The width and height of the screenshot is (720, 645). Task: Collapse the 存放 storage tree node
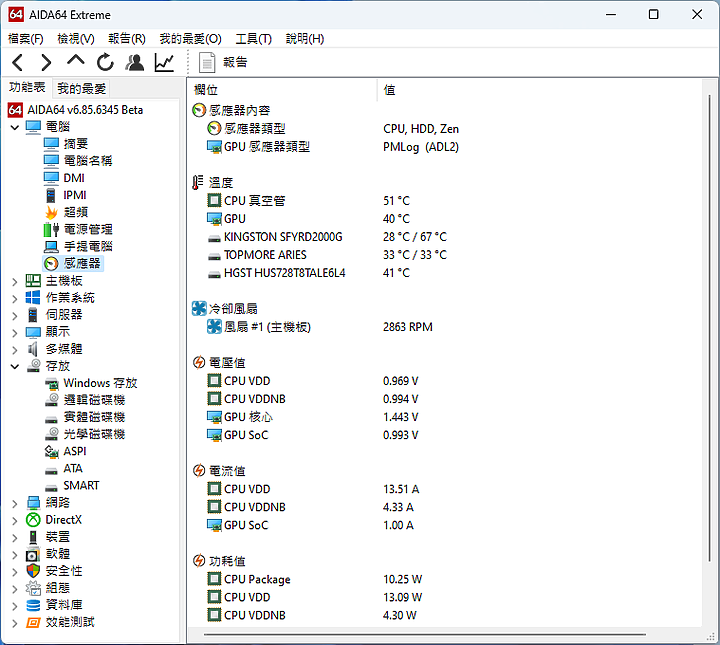click(15, 366)
